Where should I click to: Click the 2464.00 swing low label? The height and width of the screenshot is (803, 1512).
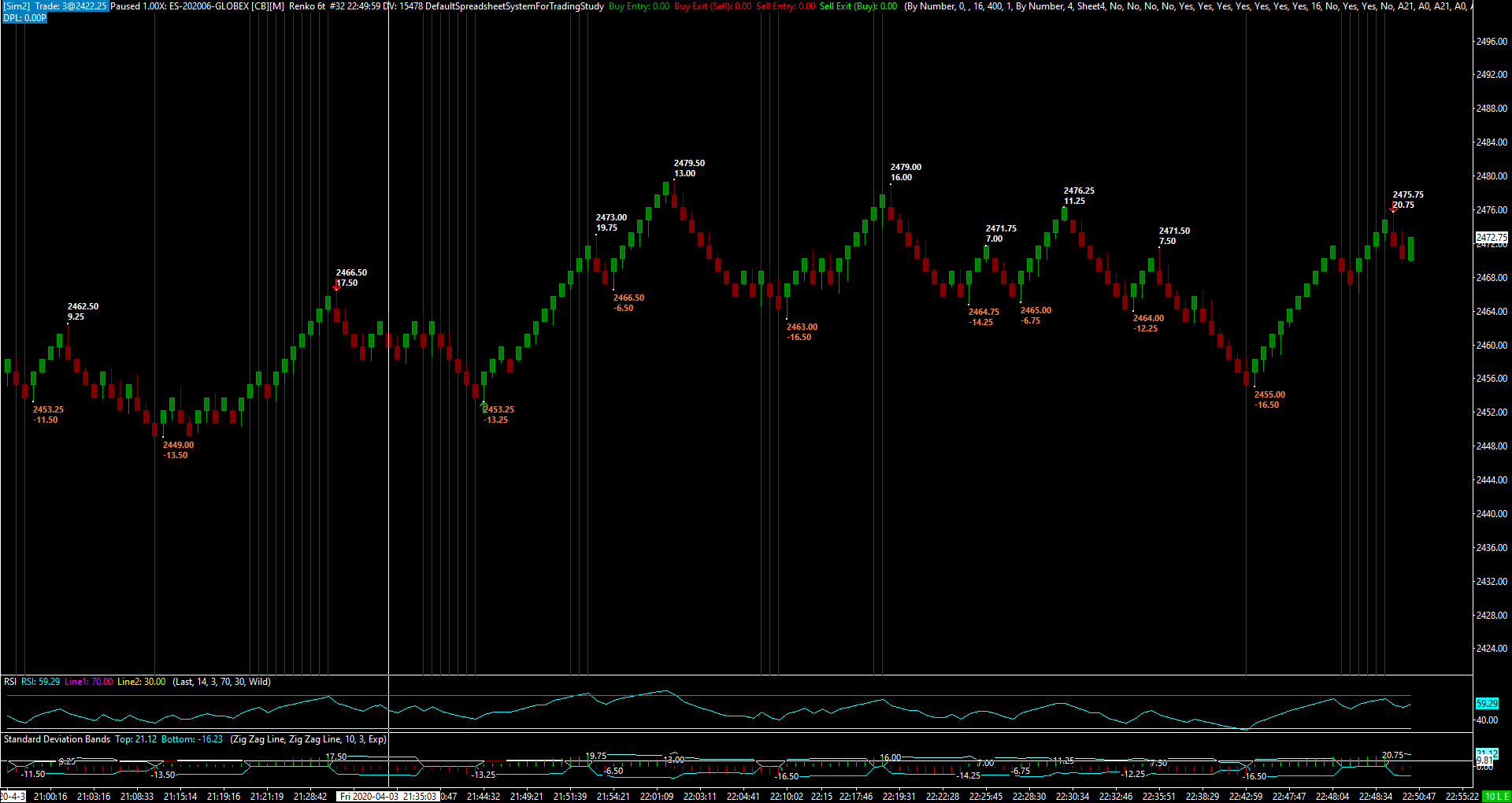click(1148, 319)
